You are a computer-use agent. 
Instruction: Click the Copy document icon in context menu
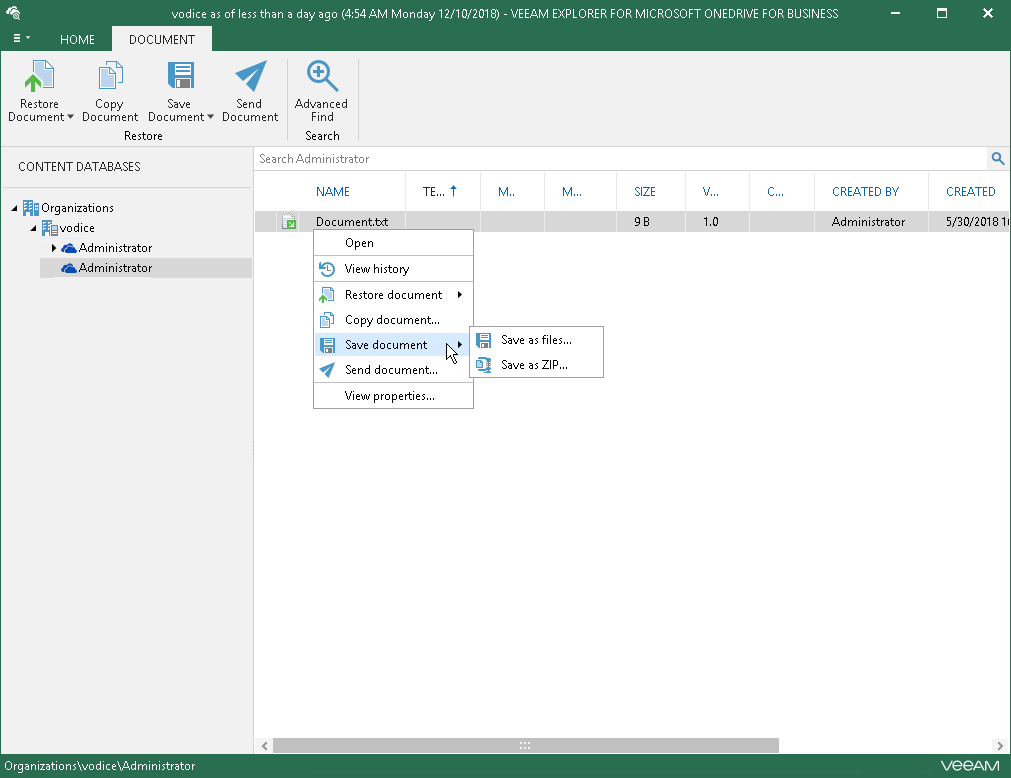327,320
